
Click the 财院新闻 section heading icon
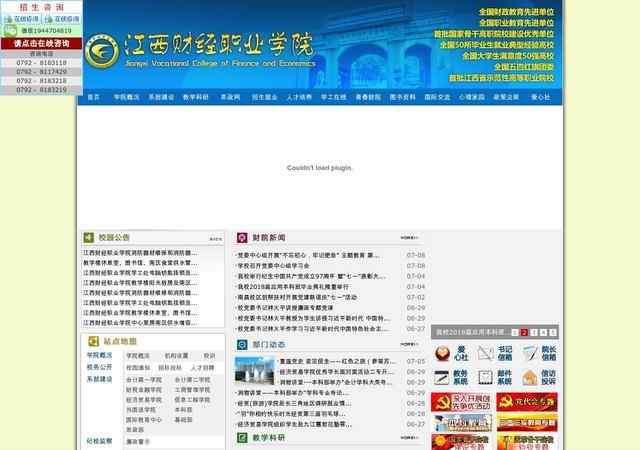pyautogui.click(x=242, y=237)
